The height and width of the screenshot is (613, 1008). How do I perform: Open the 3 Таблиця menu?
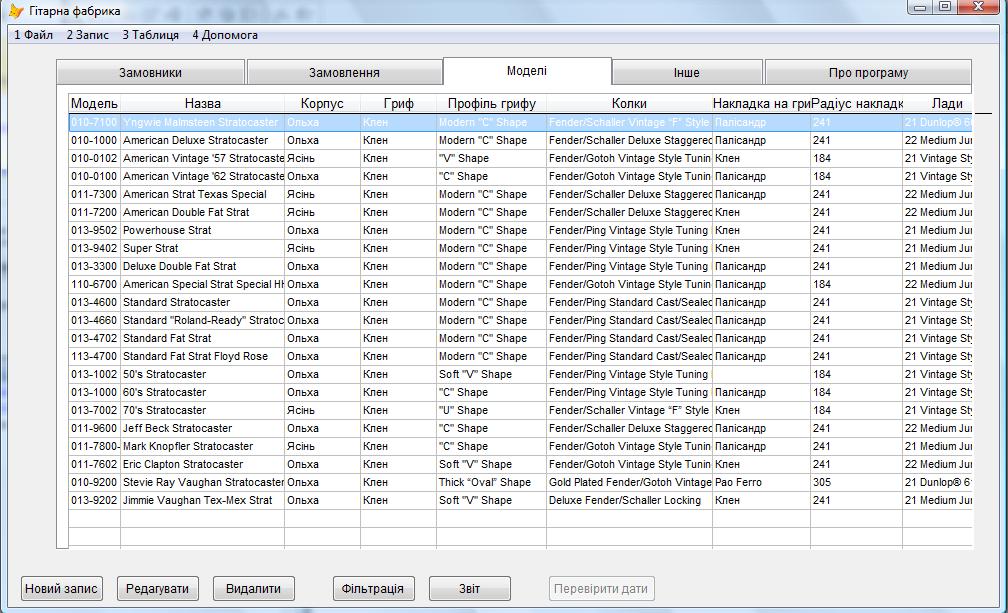tap(150, 35)
